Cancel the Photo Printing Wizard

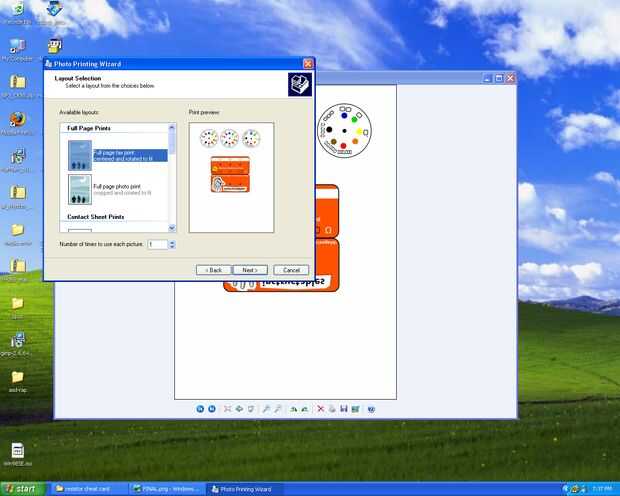pyautogui.click(x=291, y=270)
